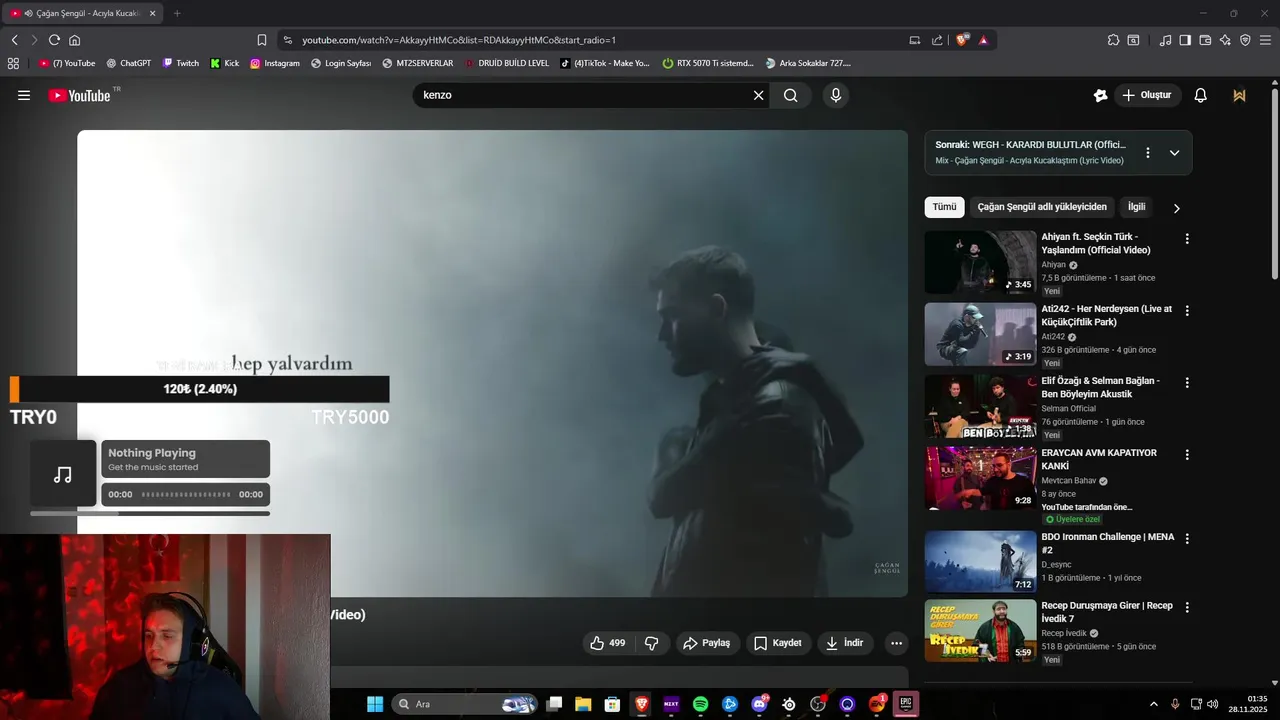The height and width of the screenshot is (720, 1280).
Task: Go back using the browser back arrow
Action: coord(14,40)
